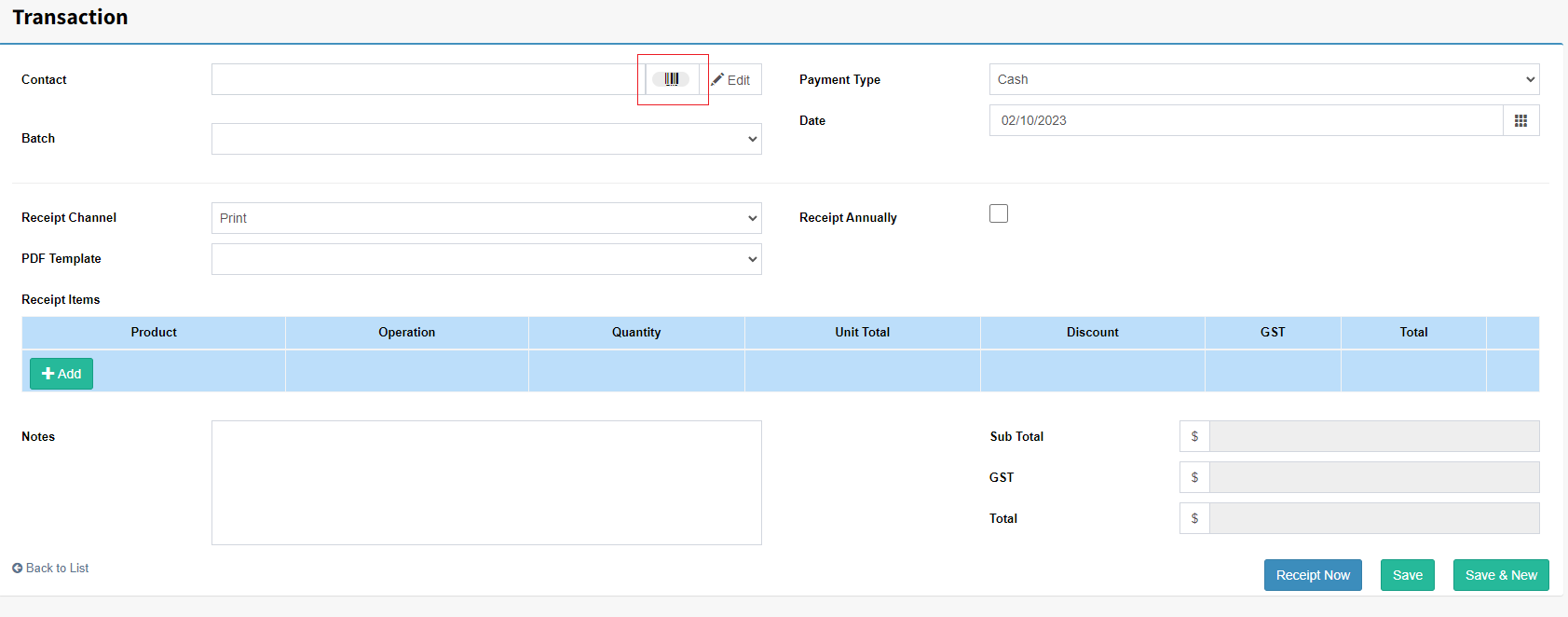Follow the Back to List link
Image resolution: width=1568 pixels, height=617 pixels.
point(57,568)
